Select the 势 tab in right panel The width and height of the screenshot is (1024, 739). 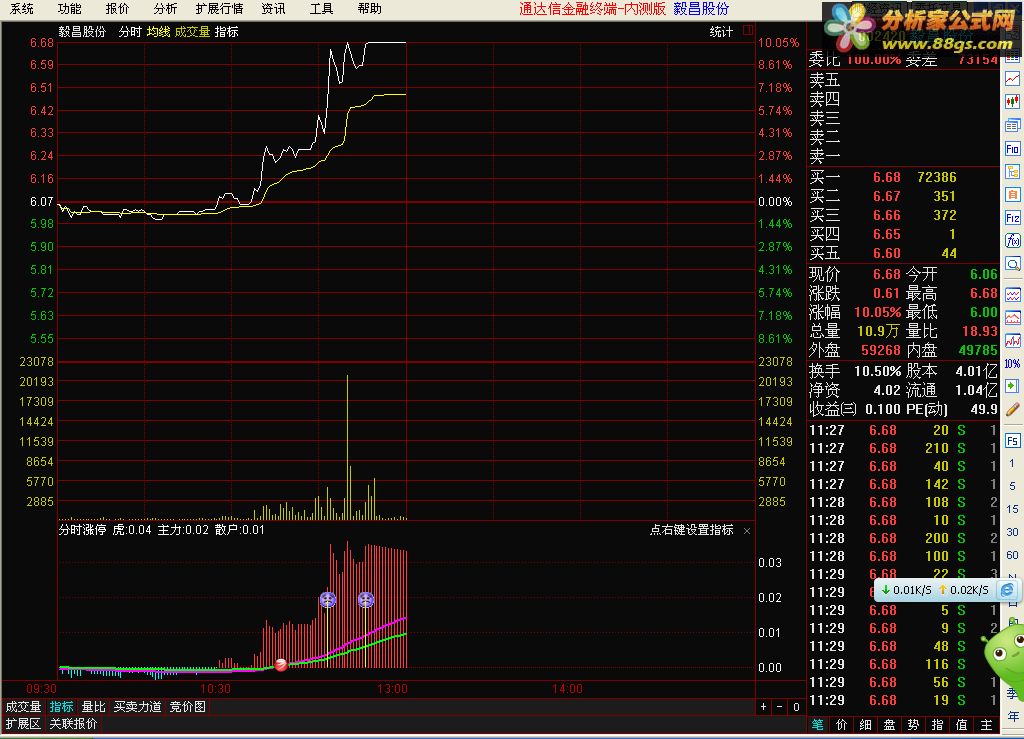(x=914, y=725)
